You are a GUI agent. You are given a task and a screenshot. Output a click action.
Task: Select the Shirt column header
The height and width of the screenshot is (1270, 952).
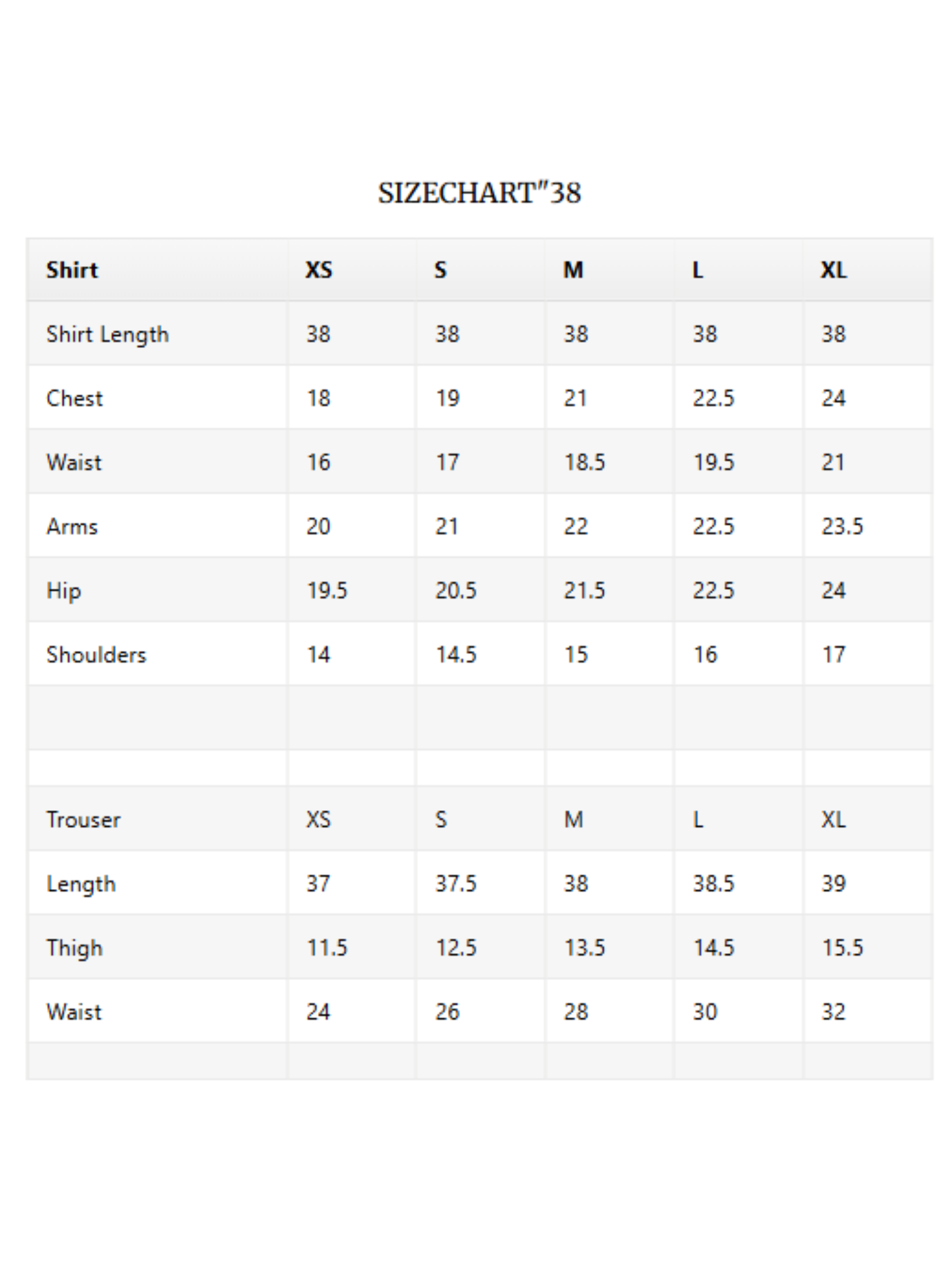pos(72,270)
